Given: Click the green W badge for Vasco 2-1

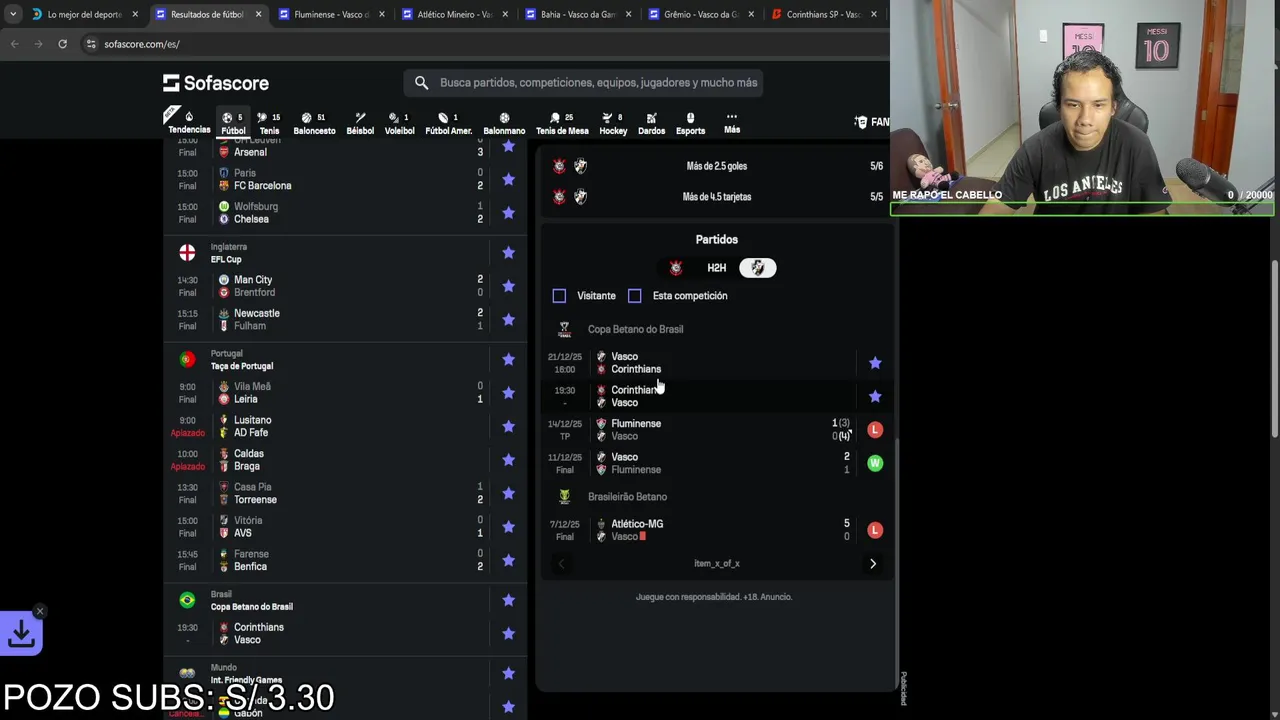Looking at the screenshot, I should [875, 463].
